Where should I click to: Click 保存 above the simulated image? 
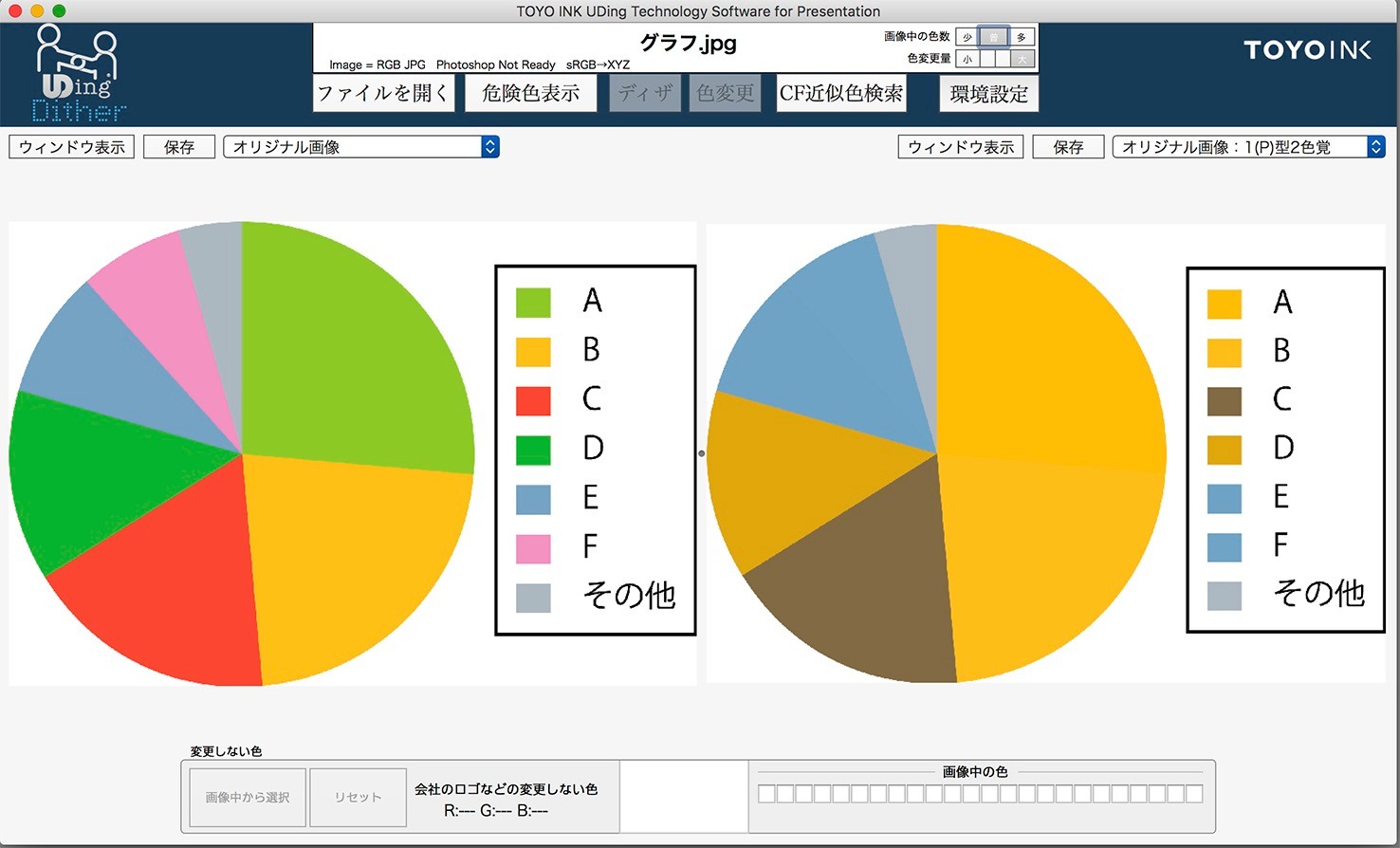(1068, 147)
